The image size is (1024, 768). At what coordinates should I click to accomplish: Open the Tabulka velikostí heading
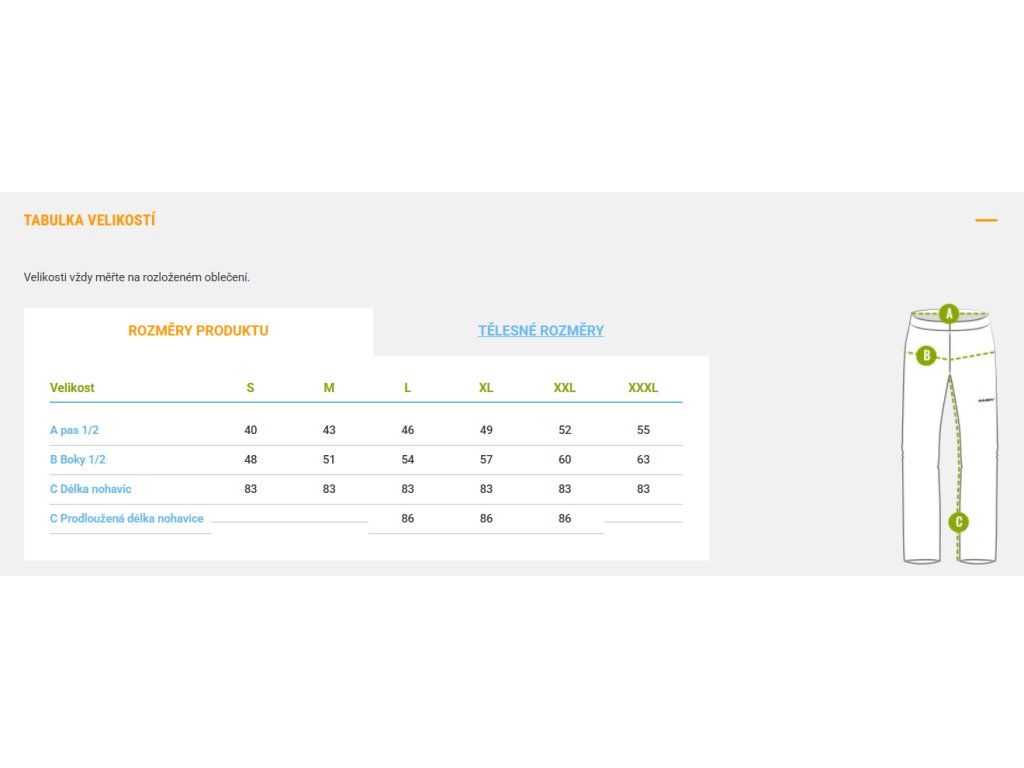(x=89, y=221)
